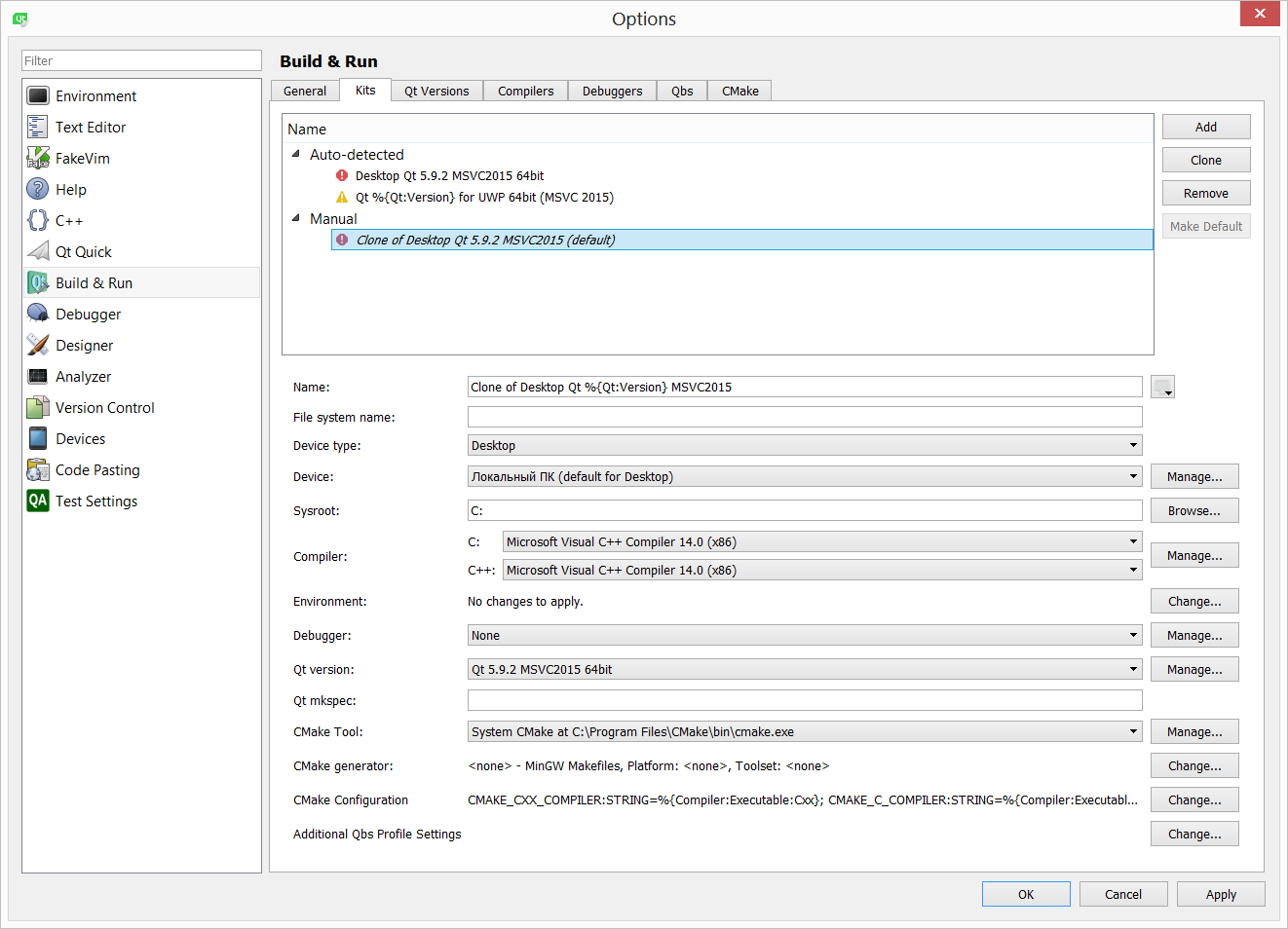Switch to the General tab
Screen dimensions: 1288x929
(305, 91)
